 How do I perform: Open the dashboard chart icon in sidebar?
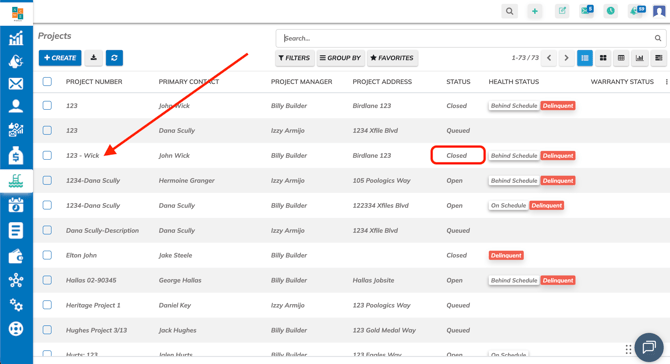pyautogui.click(x=16, y=38)
